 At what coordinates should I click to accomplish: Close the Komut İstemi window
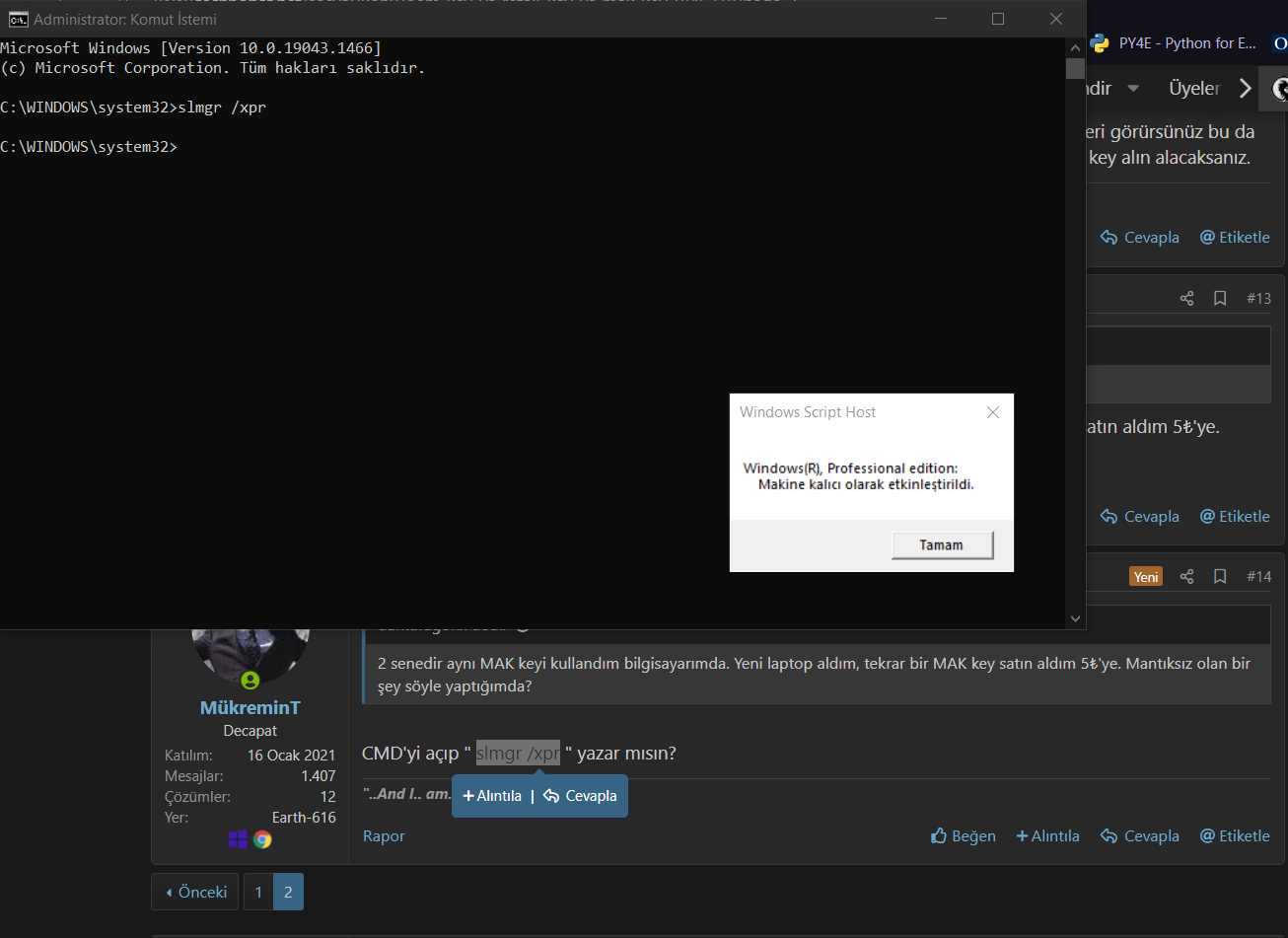click(x=1056, y=19)
